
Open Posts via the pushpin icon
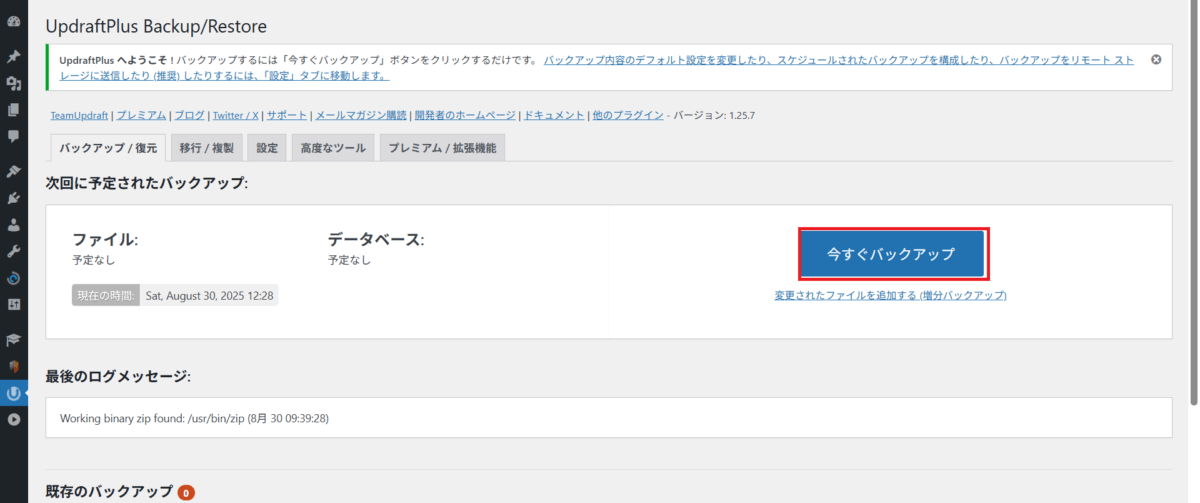pos(13,57)
